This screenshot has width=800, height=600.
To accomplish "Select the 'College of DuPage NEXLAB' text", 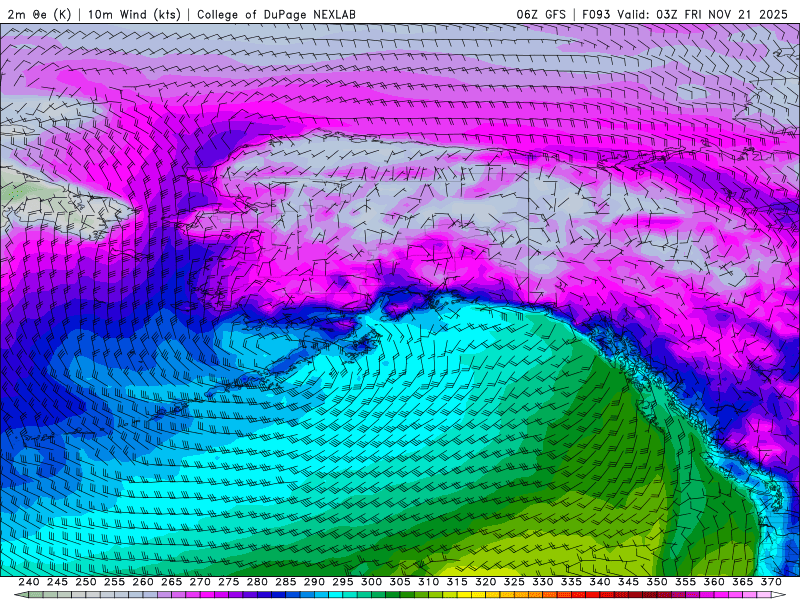I will pos(276,14).
